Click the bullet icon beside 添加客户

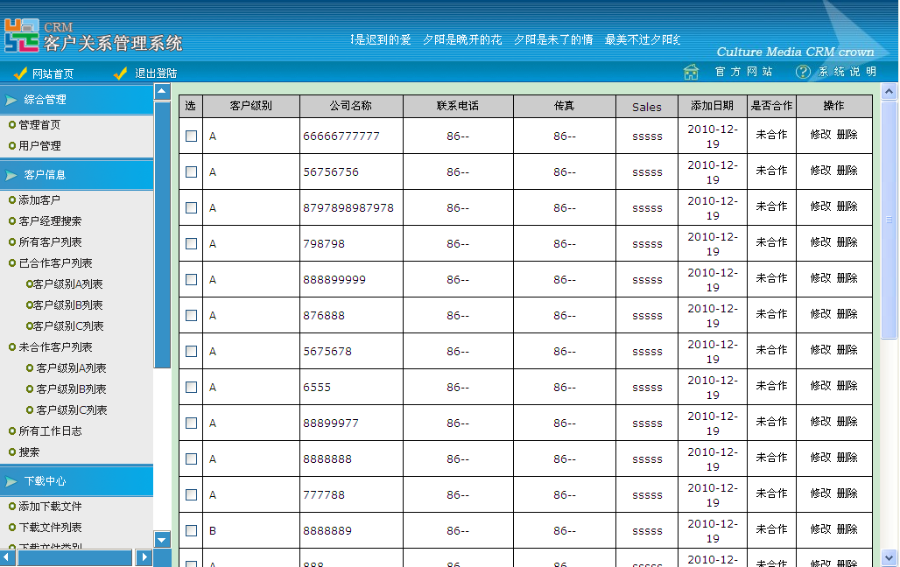(x=12, y=200)
